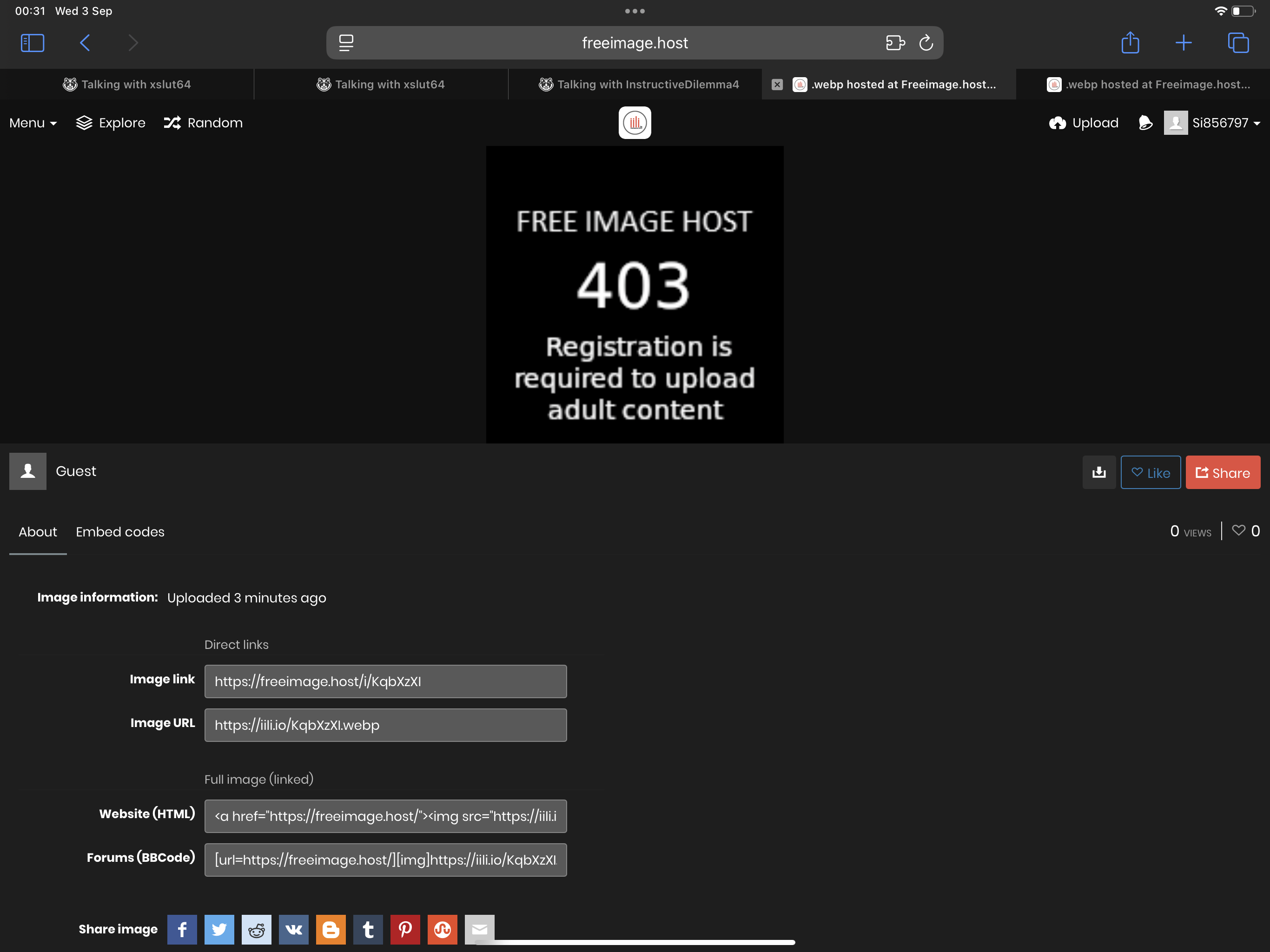The image size is (1270, 952).
Task: Click the Si856797 profile avatar
Action: coord(1175,123)
